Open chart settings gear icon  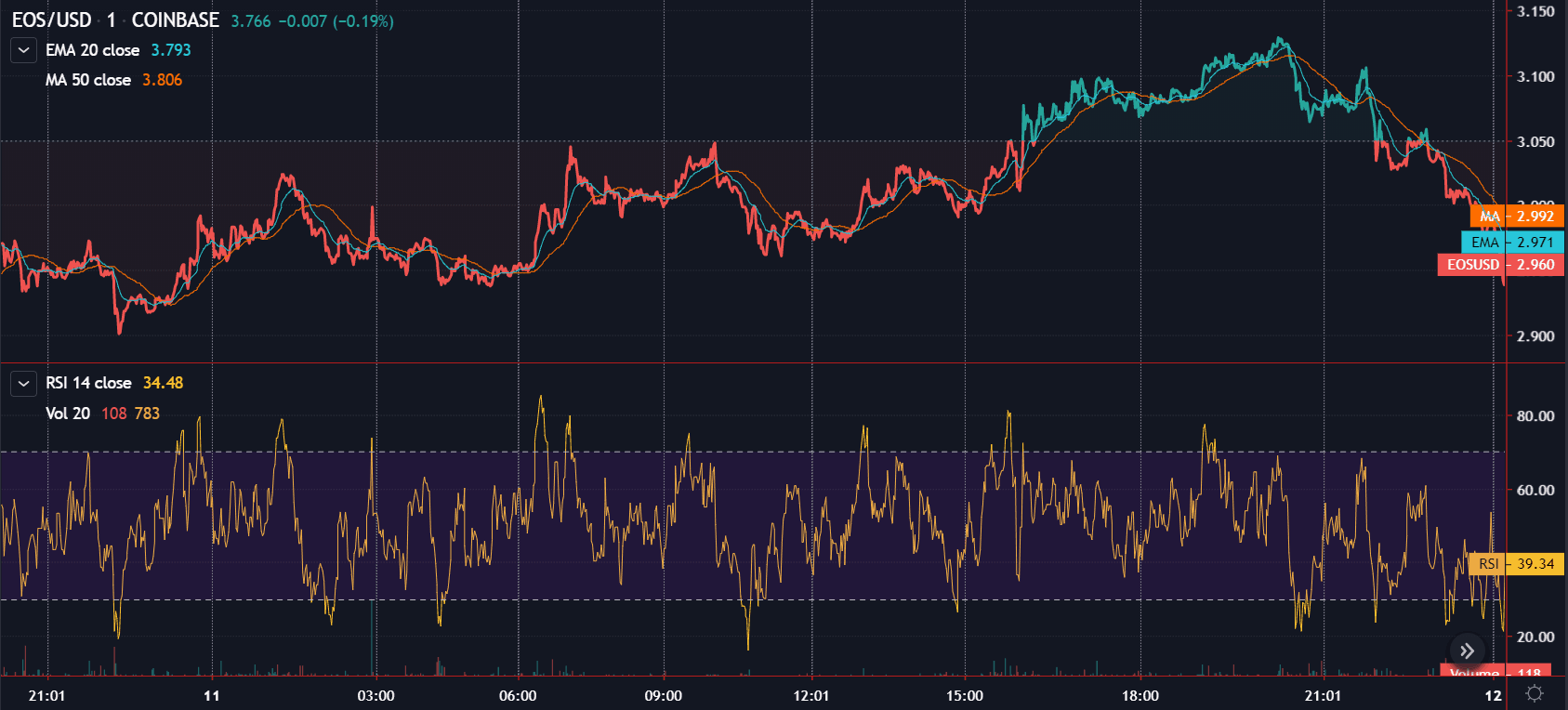point(1535,694)
